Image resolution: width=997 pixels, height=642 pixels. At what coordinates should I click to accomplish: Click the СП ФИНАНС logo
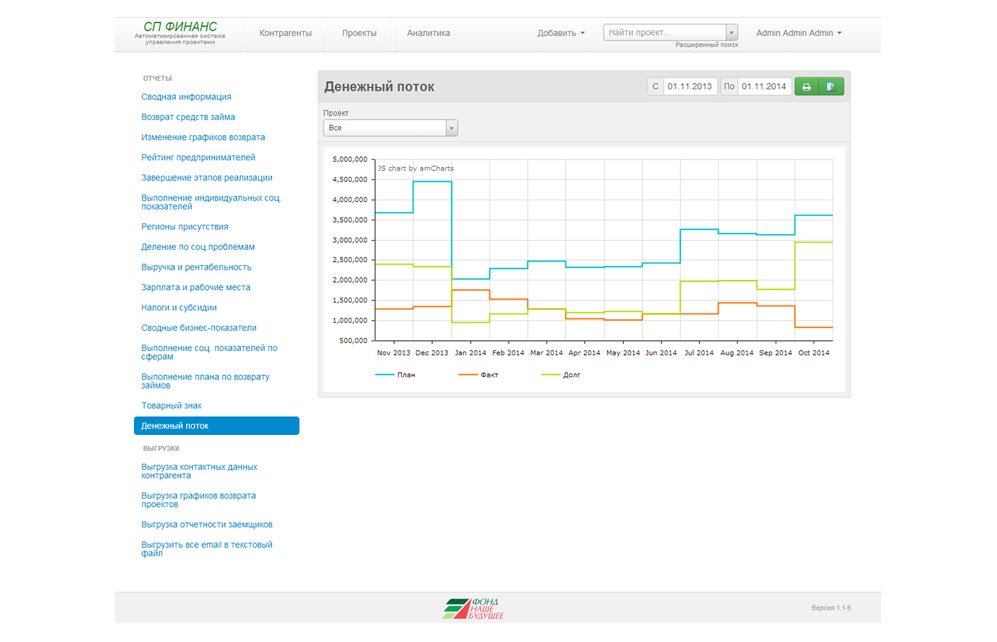pos(181,26)
